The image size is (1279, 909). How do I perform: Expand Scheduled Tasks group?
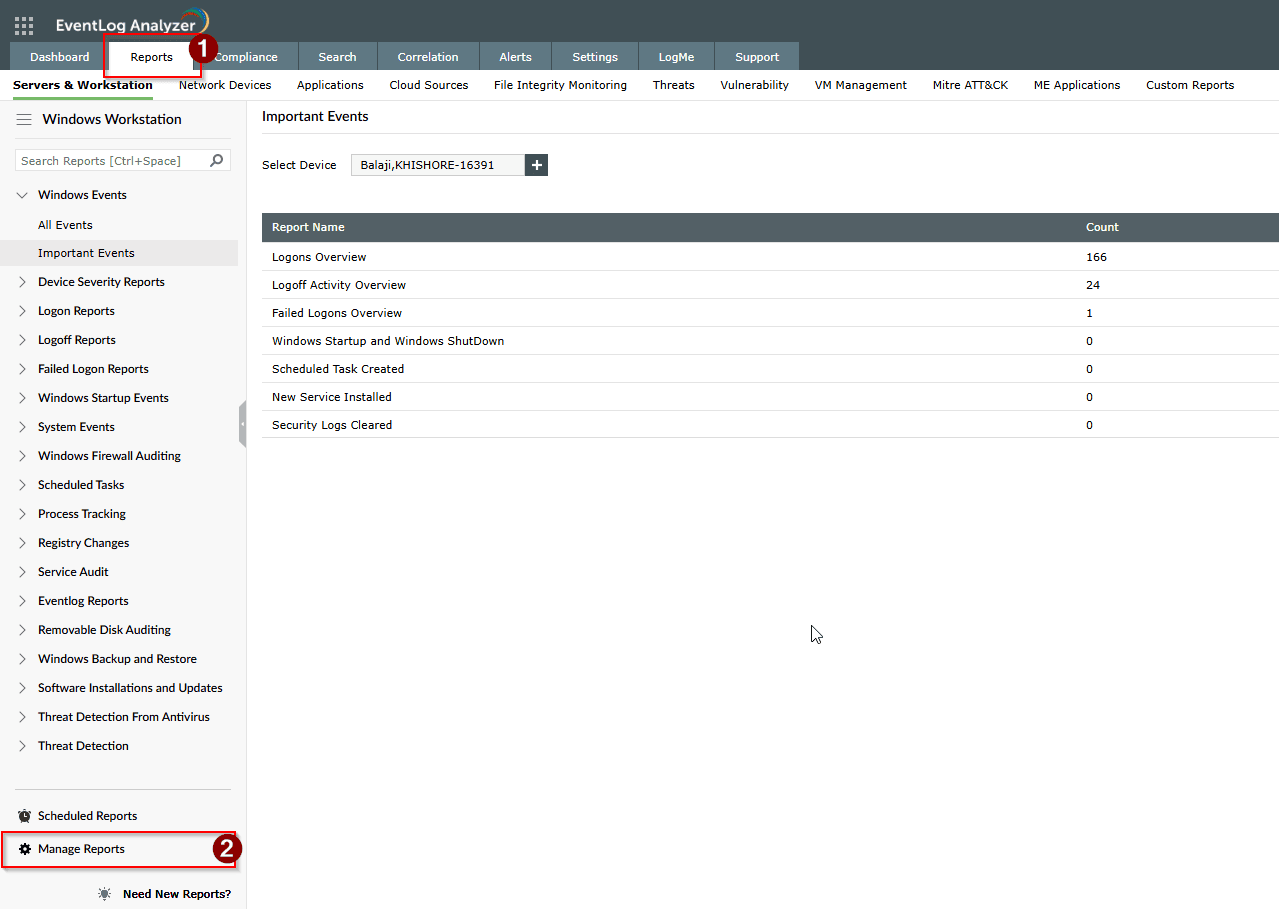coord(22,485)
